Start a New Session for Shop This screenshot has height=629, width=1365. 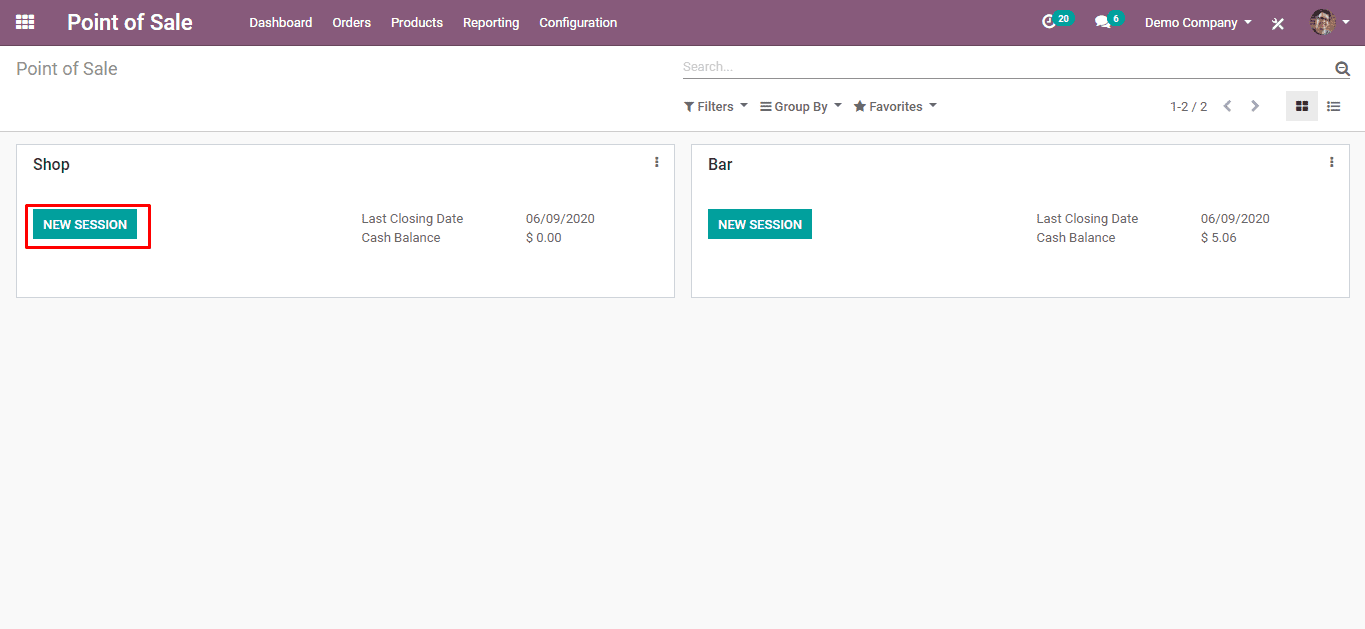pos(85,224)
